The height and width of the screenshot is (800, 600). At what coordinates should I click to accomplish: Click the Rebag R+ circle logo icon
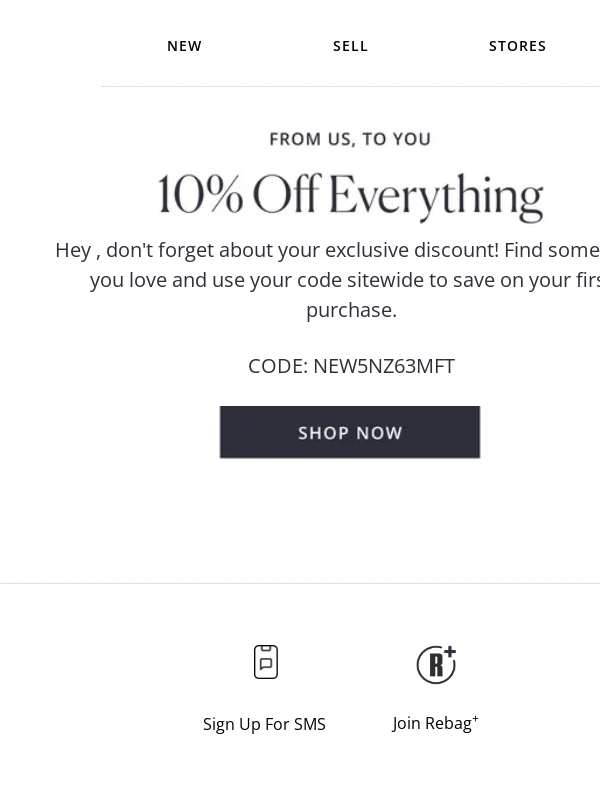click(x=436, y=665)
